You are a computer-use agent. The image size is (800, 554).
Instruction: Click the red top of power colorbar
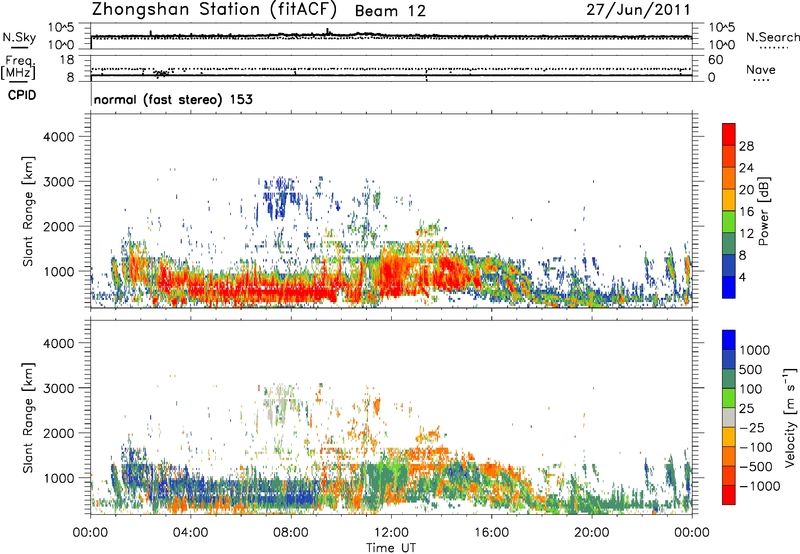tap(729, 132)
